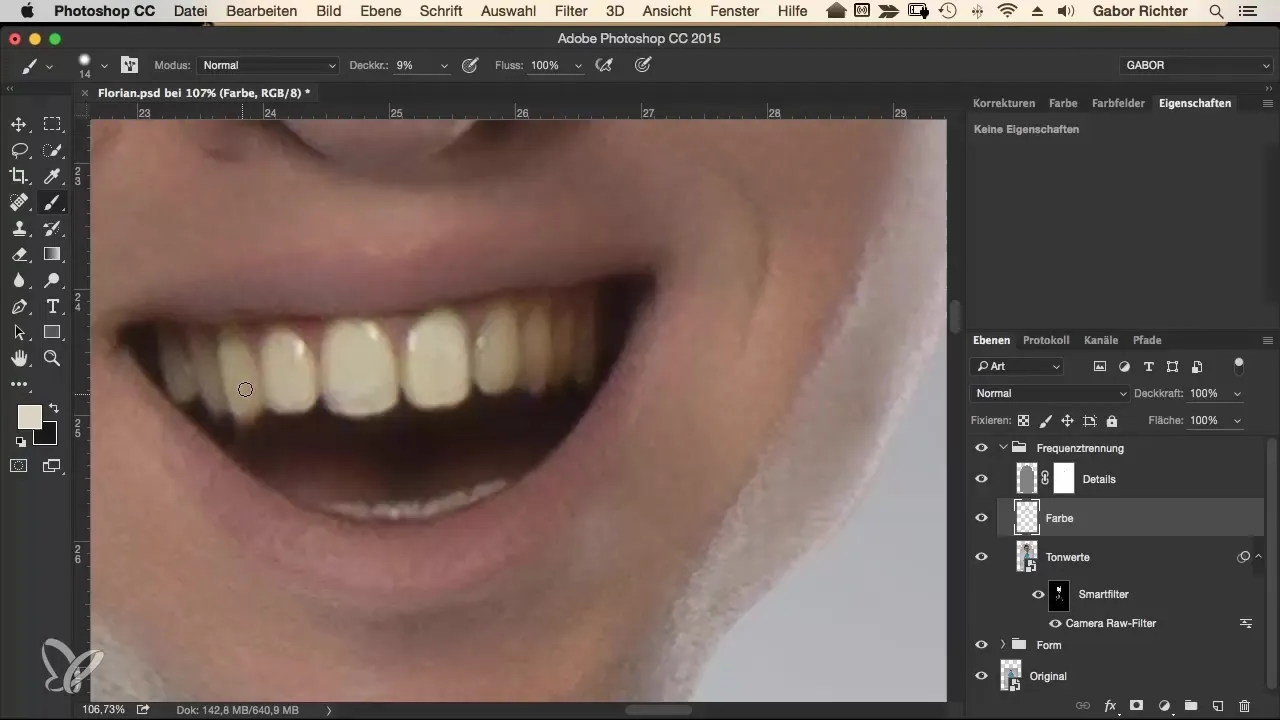
Task: Create a new layer
Action: point(1218,705)
